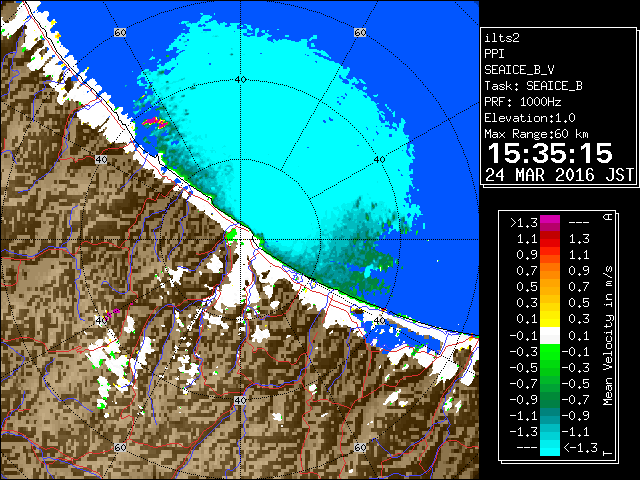Click the 15:35:15 timestamp
The image size is (640, 480).
pyautogui.click(x=550, y=153)
